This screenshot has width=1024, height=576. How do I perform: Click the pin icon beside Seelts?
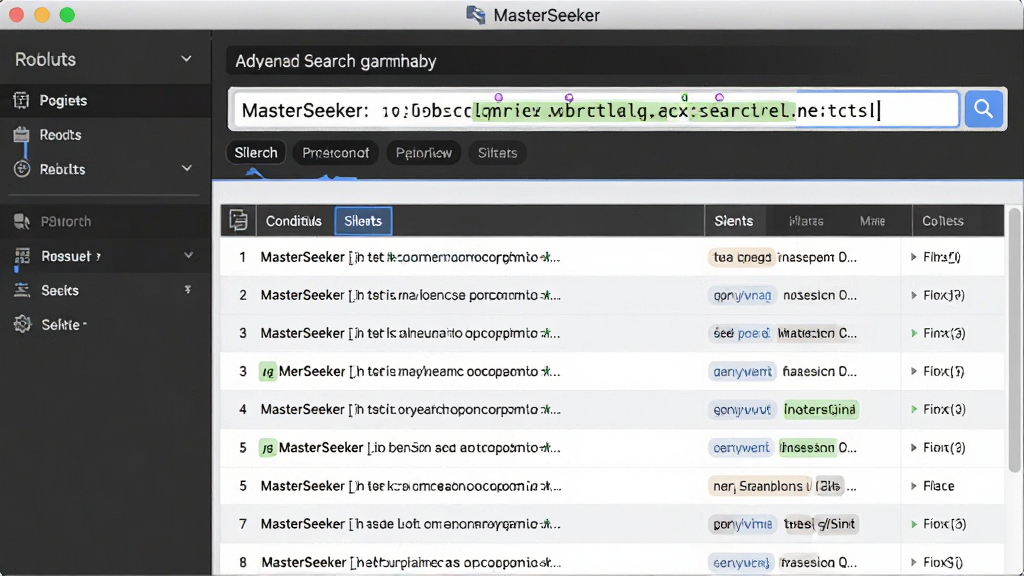[187, 289]
